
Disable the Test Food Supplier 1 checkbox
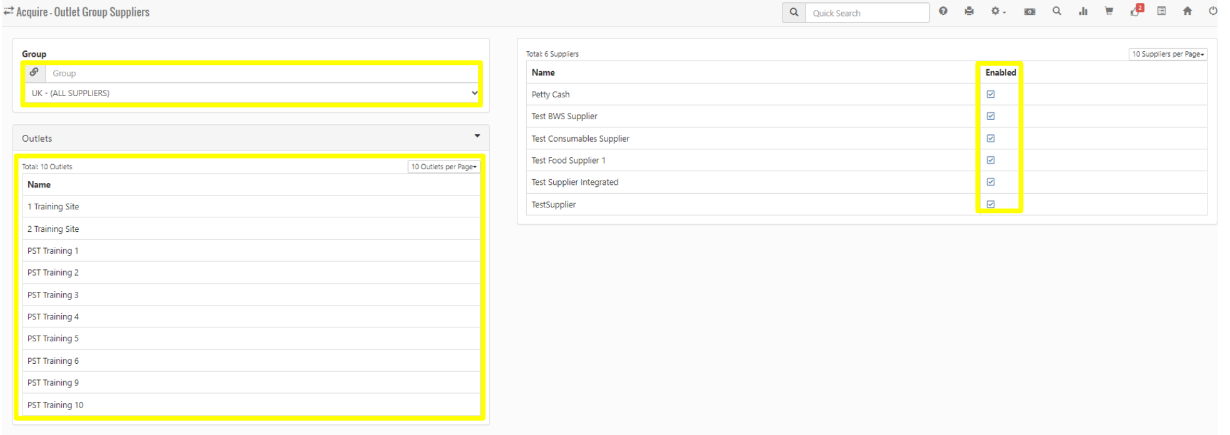pyautogui.click(x=991, y=160)
